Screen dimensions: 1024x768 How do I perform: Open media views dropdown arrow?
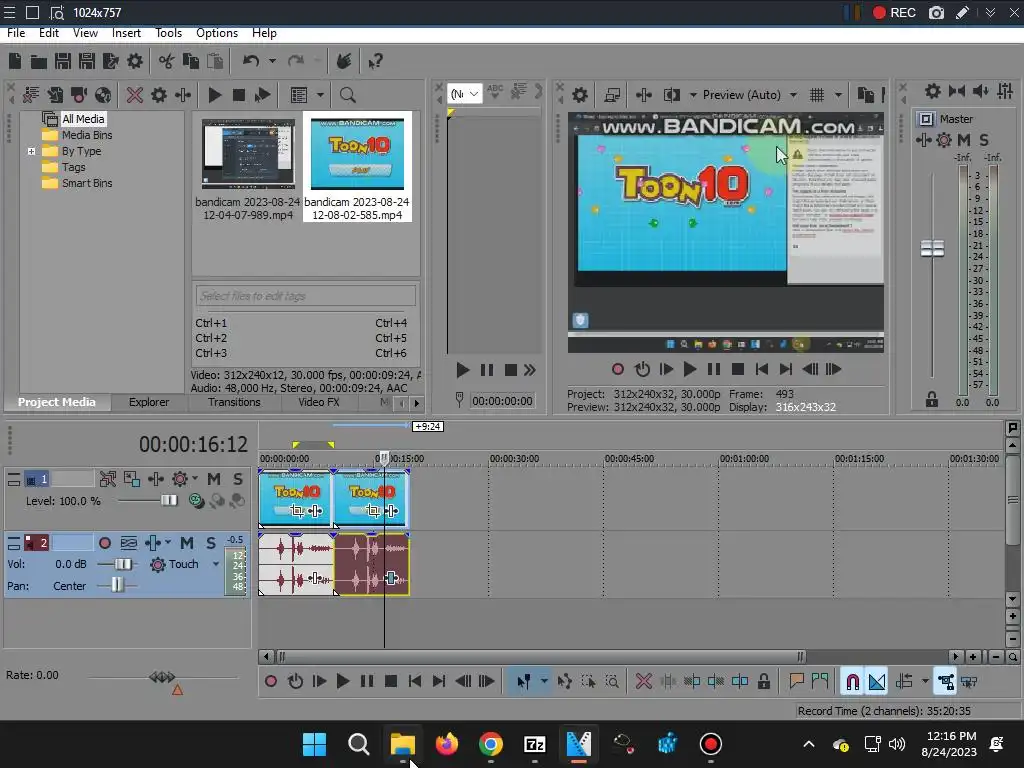click(320, 95)
